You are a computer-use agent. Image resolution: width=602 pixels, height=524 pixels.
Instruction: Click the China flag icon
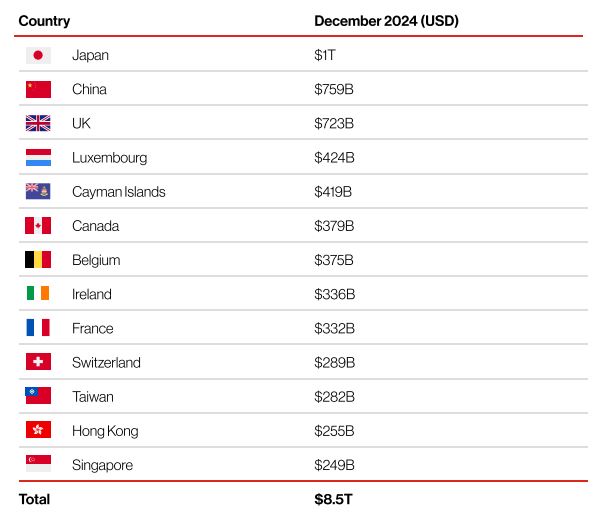pos(38,89)
